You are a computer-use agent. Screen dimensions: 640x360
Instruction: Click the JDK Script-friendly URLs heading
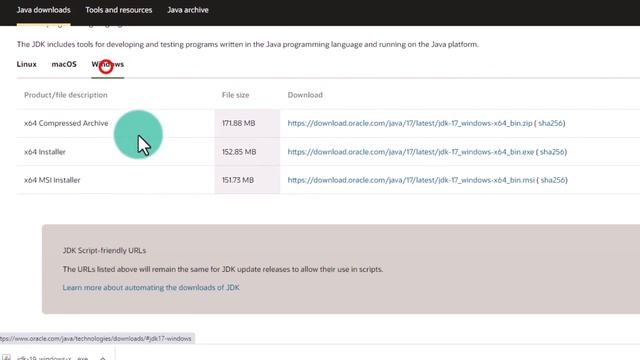pos(104,250)
